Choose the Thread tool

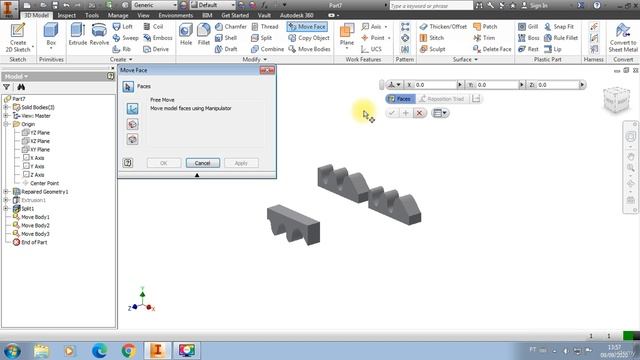(265, 27)
